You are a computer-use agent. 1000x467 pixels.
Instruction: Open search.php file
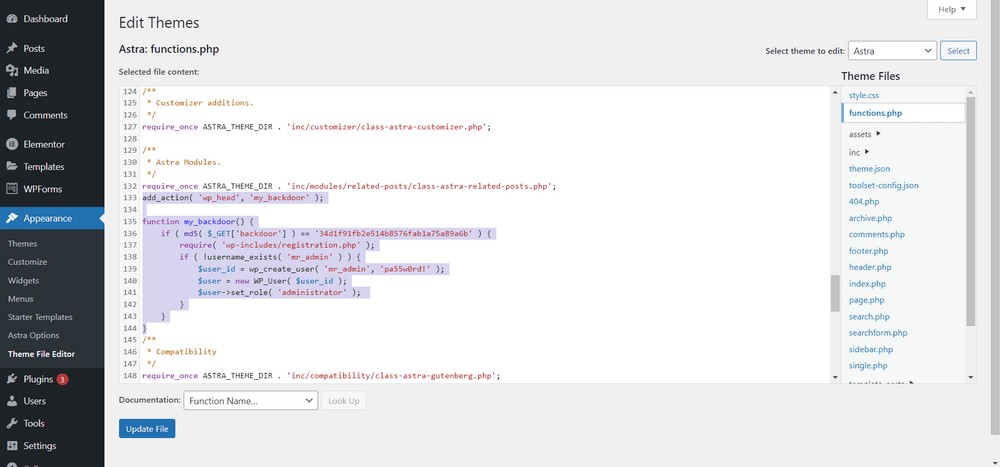click(x=869, y=317)
